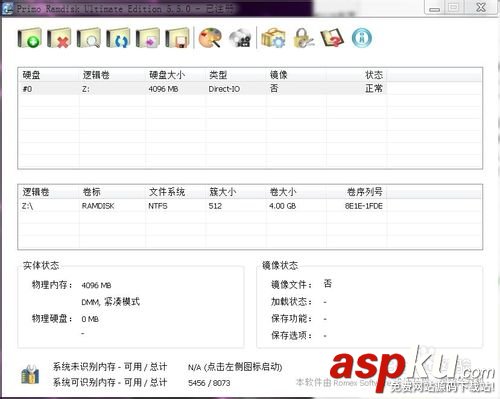Click the NTFS file system cell
Image resolution: width=500 pixels, height=399 pixels.
click(158, 206)
